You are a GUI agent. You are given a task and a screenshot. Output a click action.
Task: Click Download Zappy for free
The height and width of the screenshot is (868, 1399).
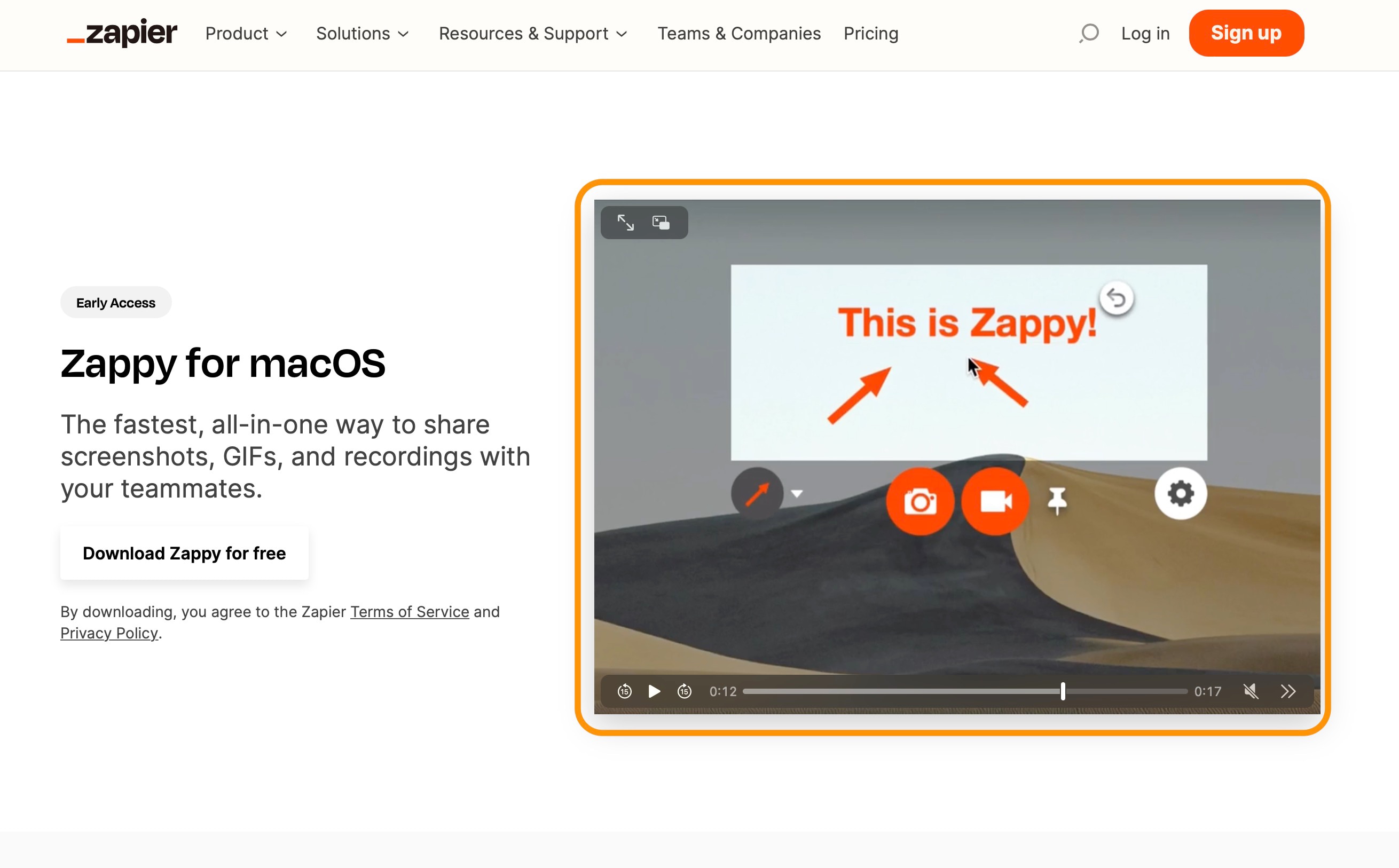point(184,553)
